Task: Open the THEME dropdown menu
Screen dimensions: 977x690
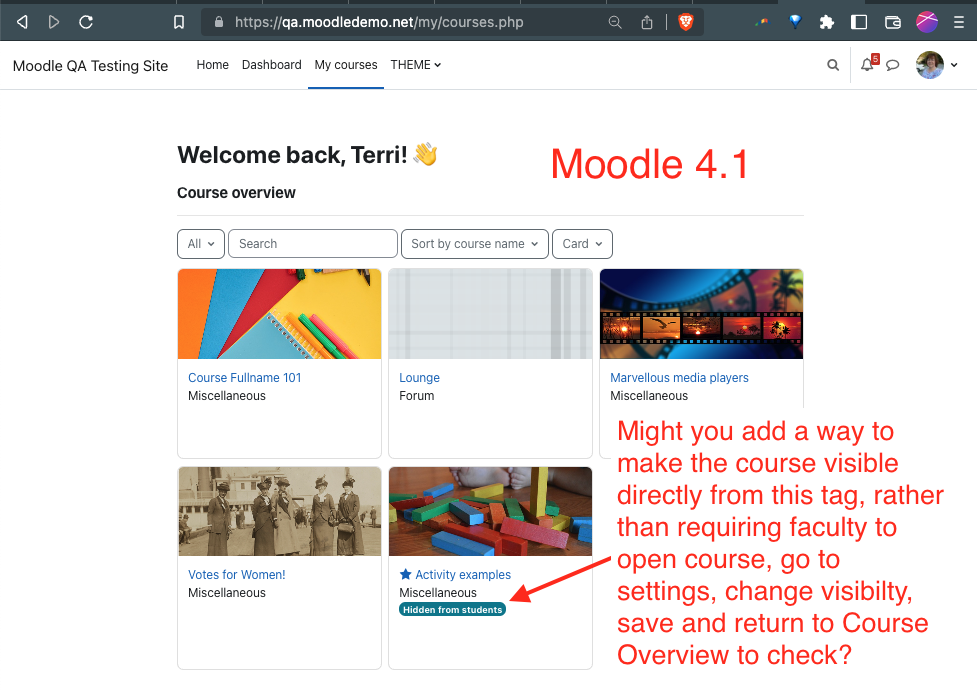Action: pyautogui.click(x=416, y=65)
